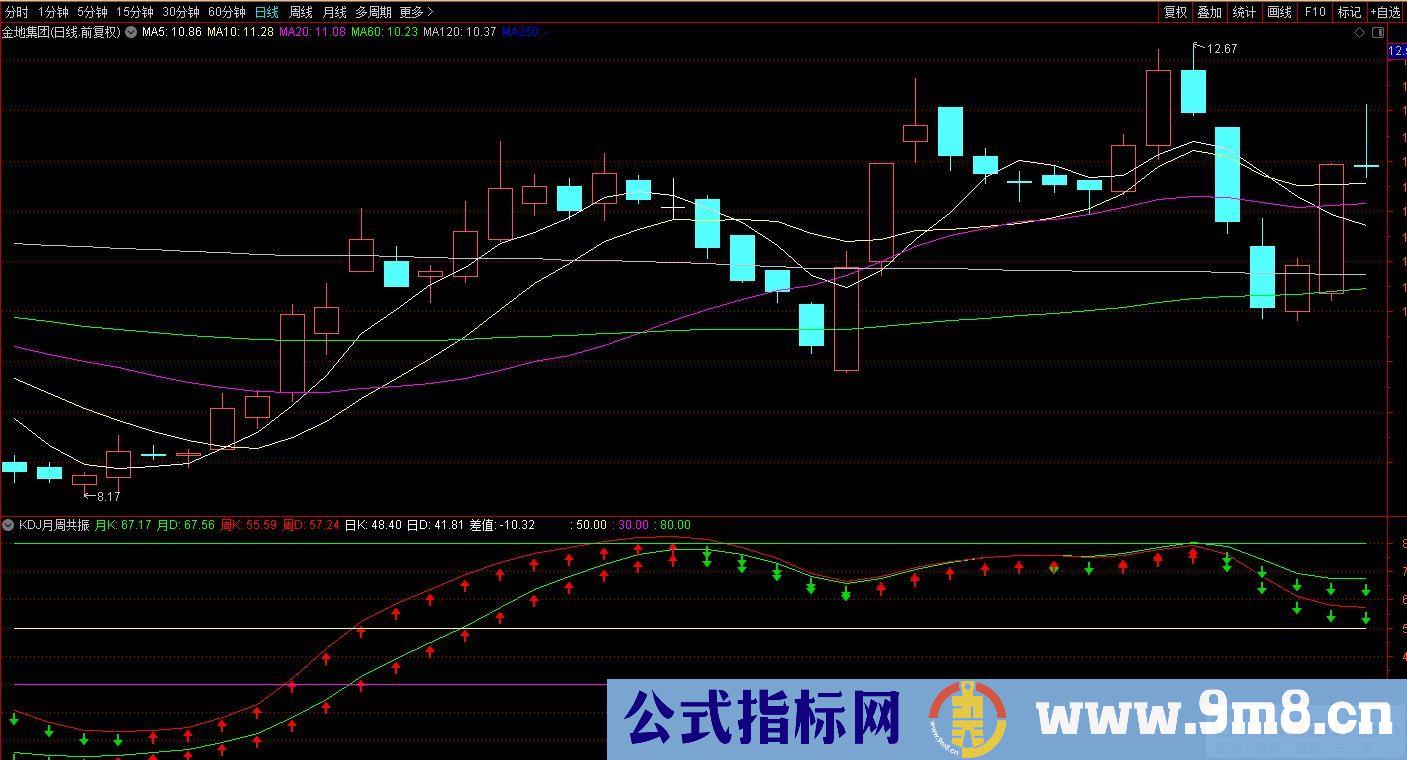Click the red 周K: 55.59 reading
1407x760 pixels.
248,525
